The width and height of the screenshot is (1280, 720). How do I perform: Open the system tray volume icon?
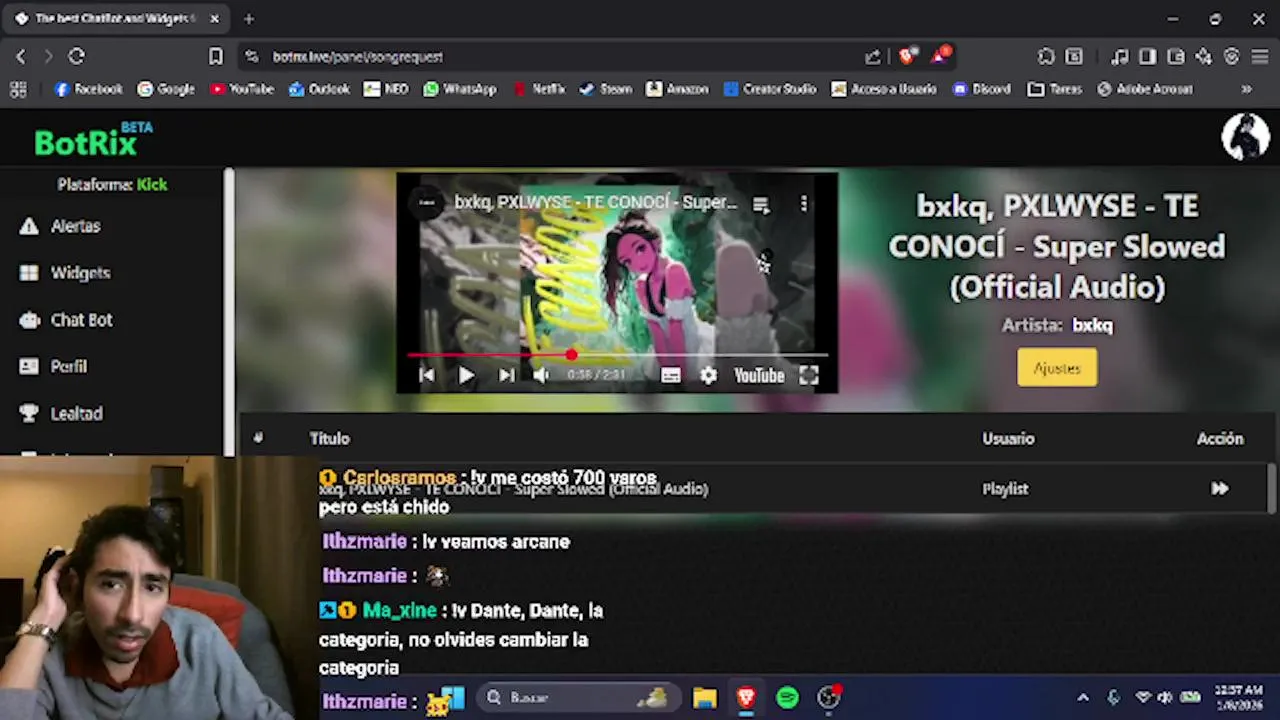click(1165, 698)
